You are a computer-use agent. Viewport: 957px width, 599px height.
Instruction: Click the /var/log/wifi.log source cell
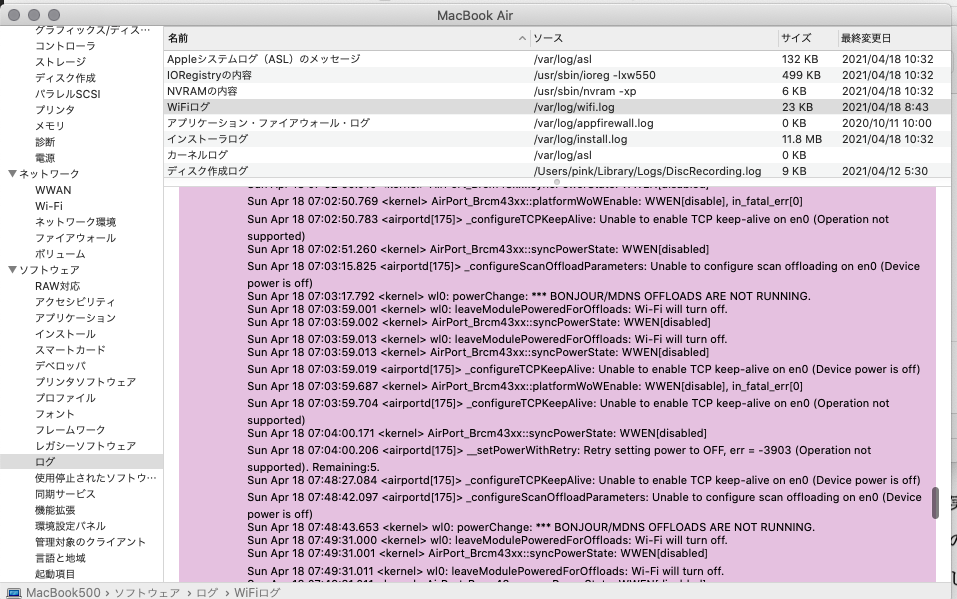click(x=574, y=107)
